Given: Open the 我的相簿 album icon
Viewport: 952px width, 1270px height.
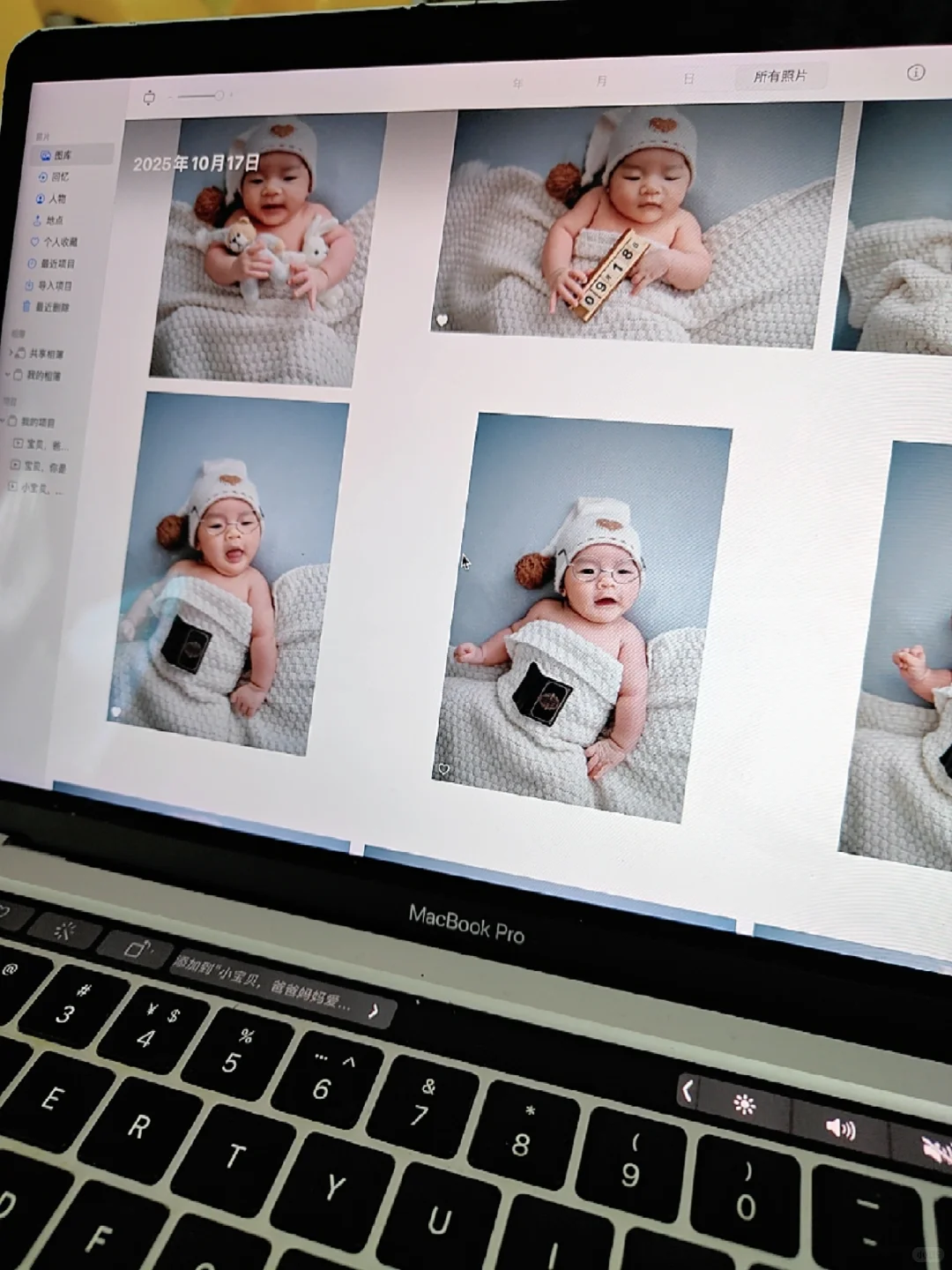Looking at the screenshot, I should tap(18, 375).
